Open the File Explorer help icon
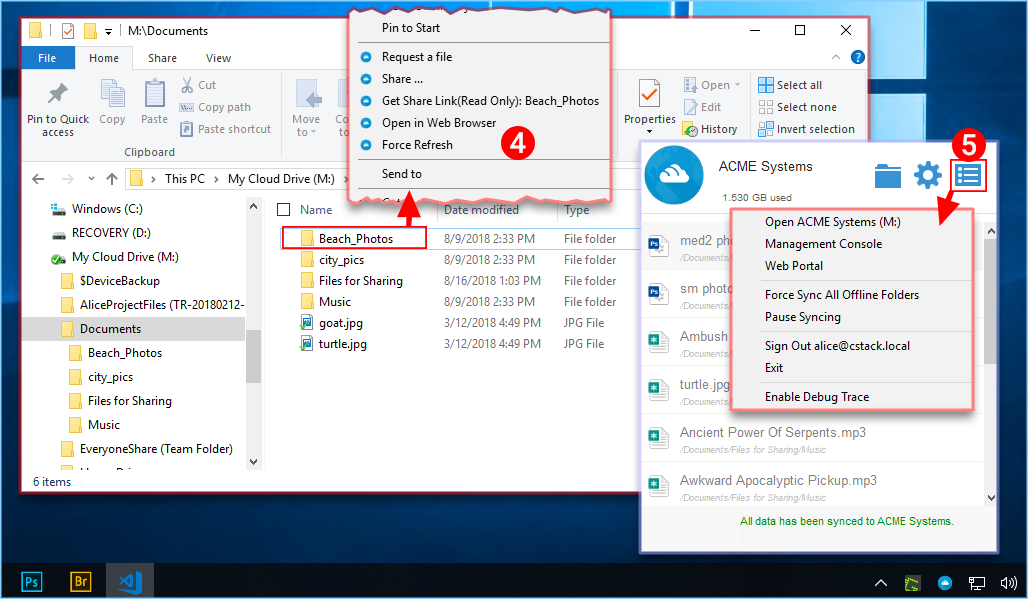 pos(858,57)
